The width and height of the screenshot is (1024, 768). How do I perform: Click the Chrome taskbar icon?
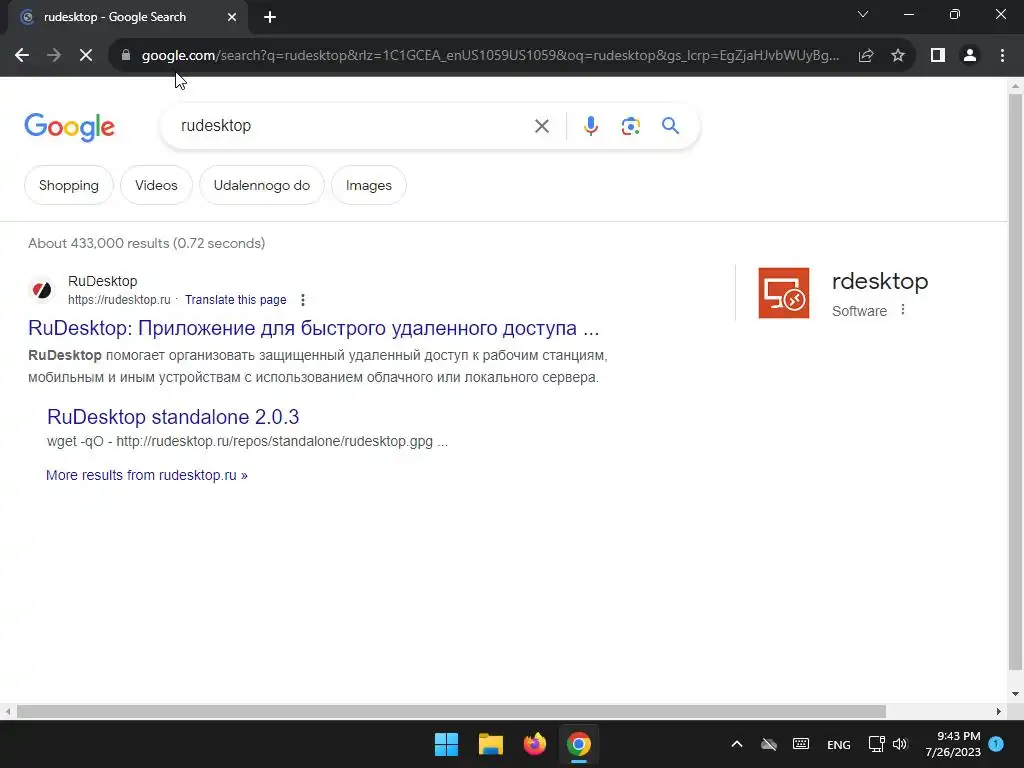point(579,744)
